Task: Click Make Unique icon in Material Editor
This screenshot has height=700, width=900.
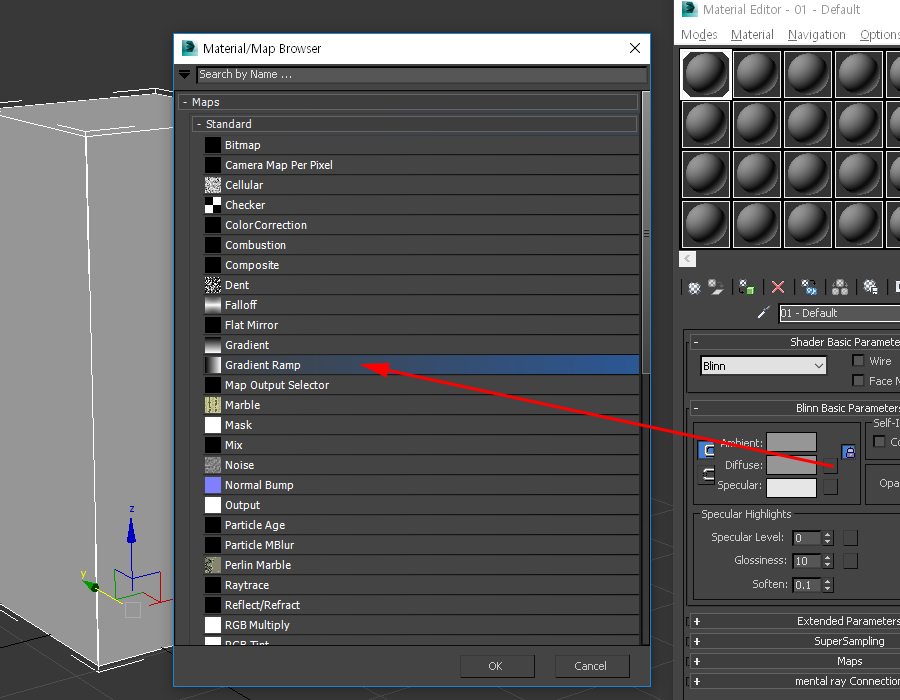Action: [840, 287]
